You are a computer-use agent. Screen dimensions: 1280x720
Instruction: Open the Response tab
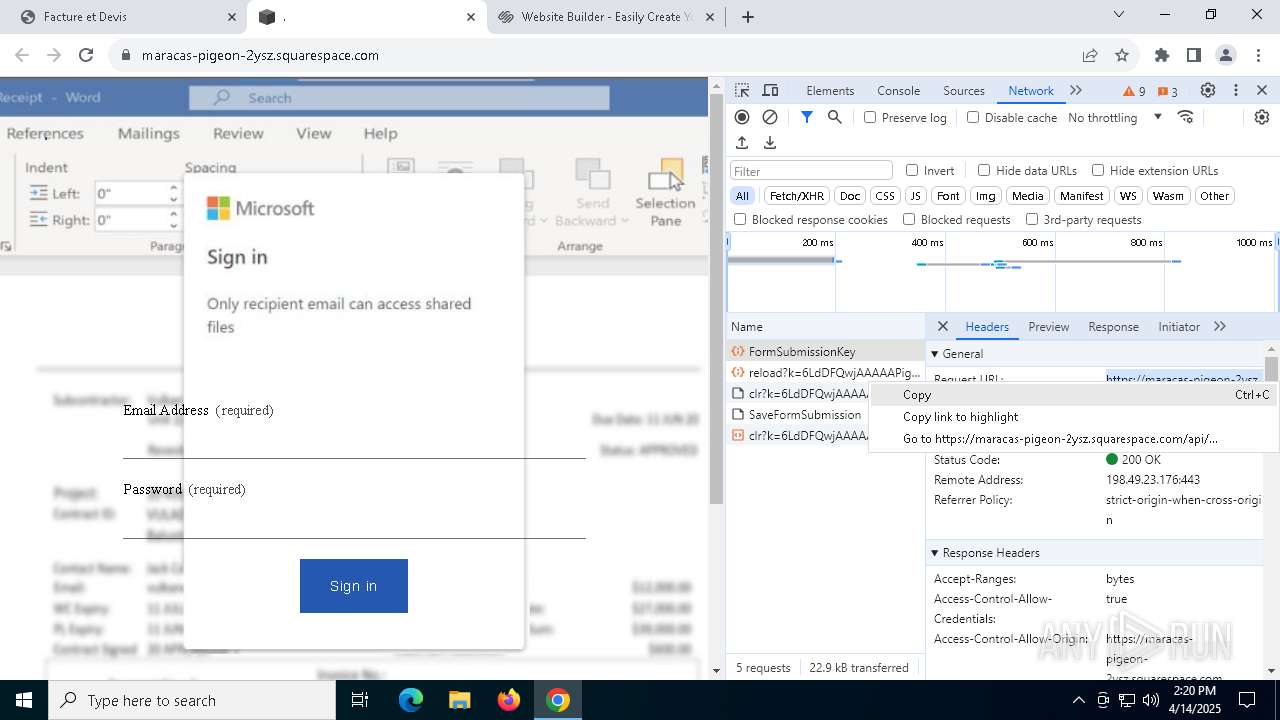click(x=1113, y=326)
